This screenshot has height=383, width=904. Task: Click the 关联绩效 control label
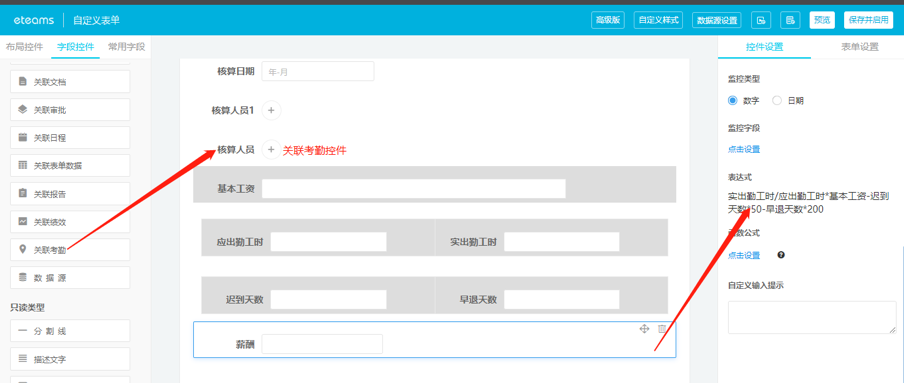50,221
